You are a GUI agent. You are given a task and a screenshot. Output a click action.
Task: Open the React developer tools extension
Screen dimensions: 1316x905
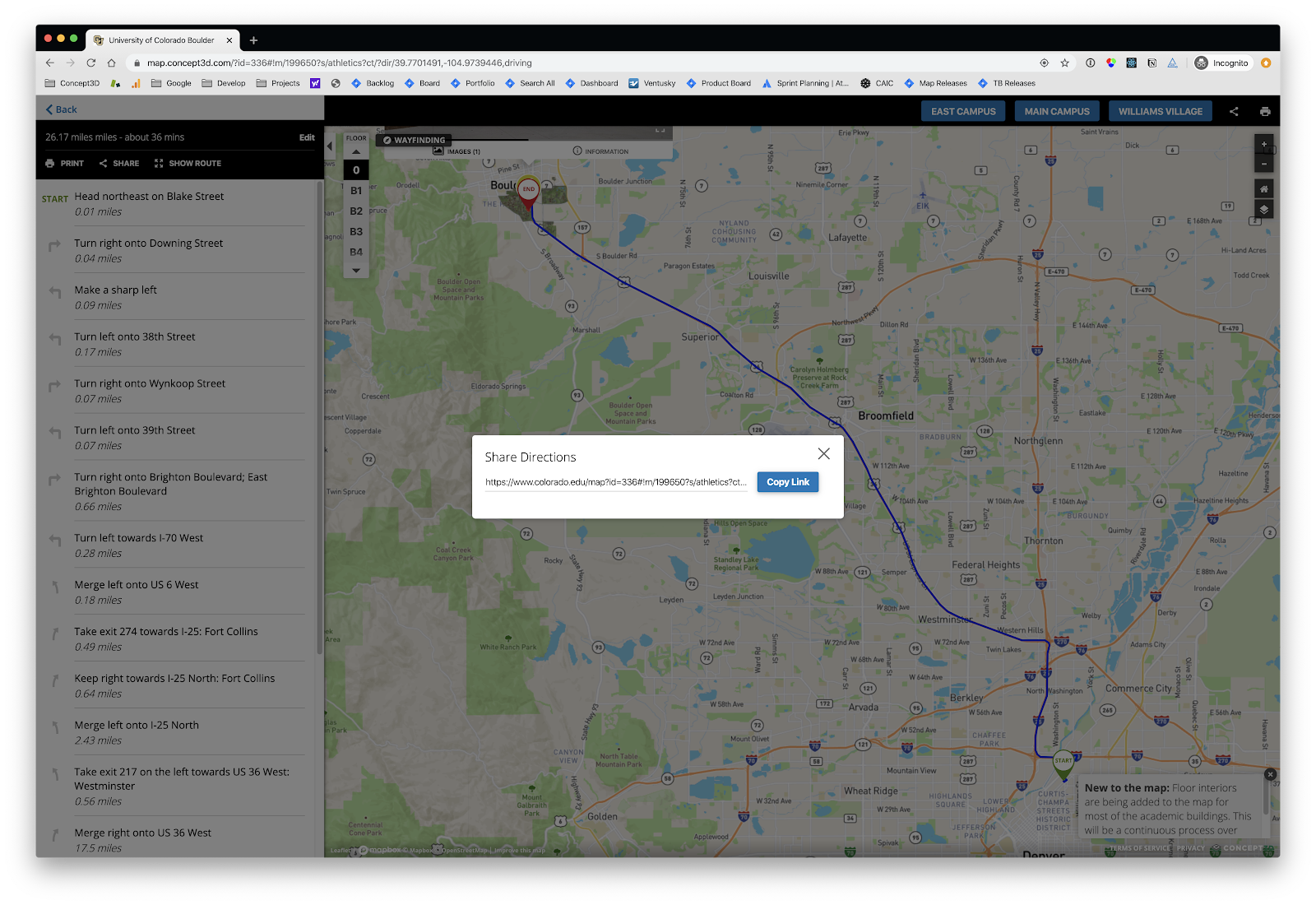click(x=1132, y=63)
